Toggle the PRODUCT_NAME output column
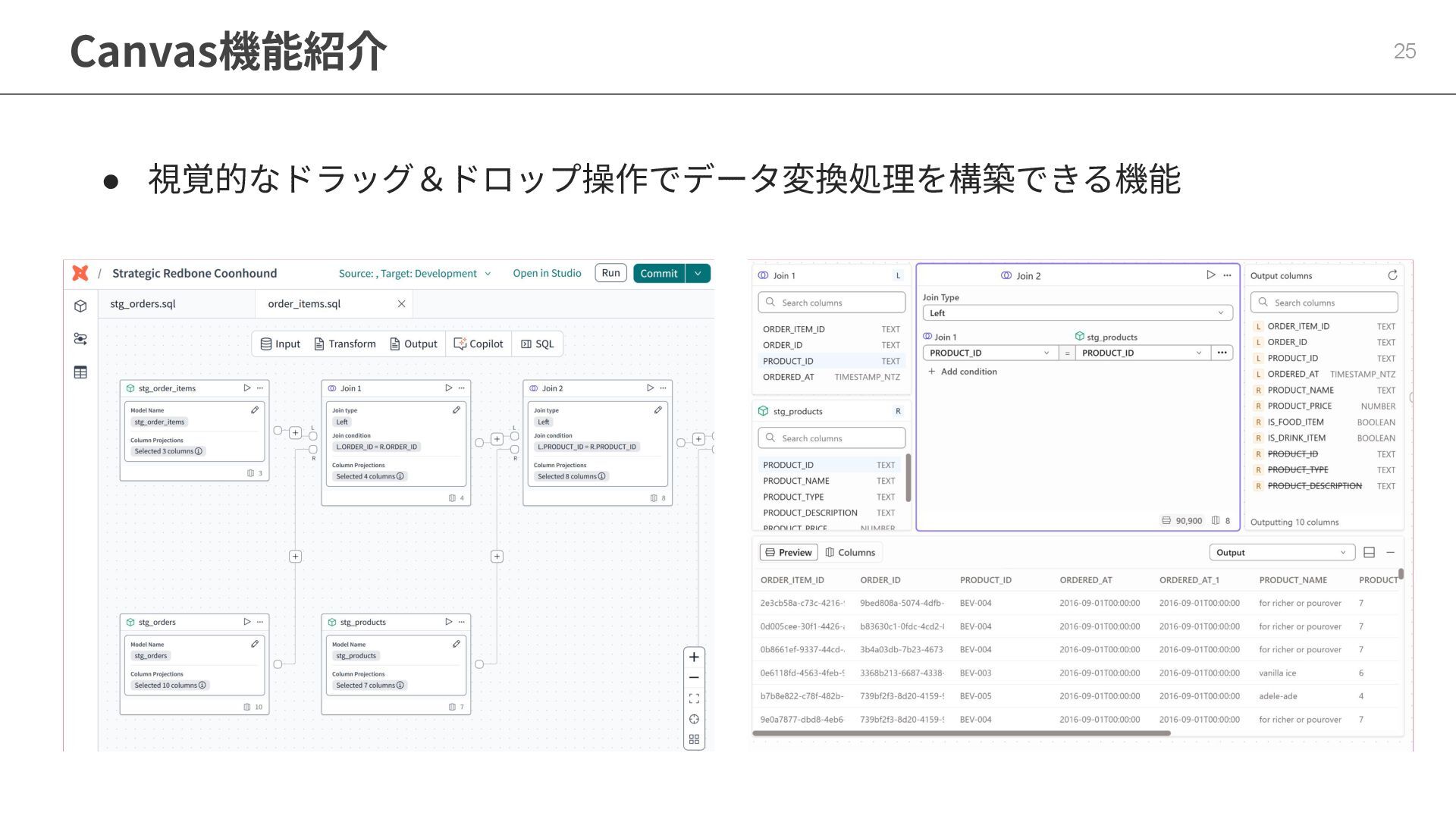This screenshot has width=1456, height=819. (1300, 390)
